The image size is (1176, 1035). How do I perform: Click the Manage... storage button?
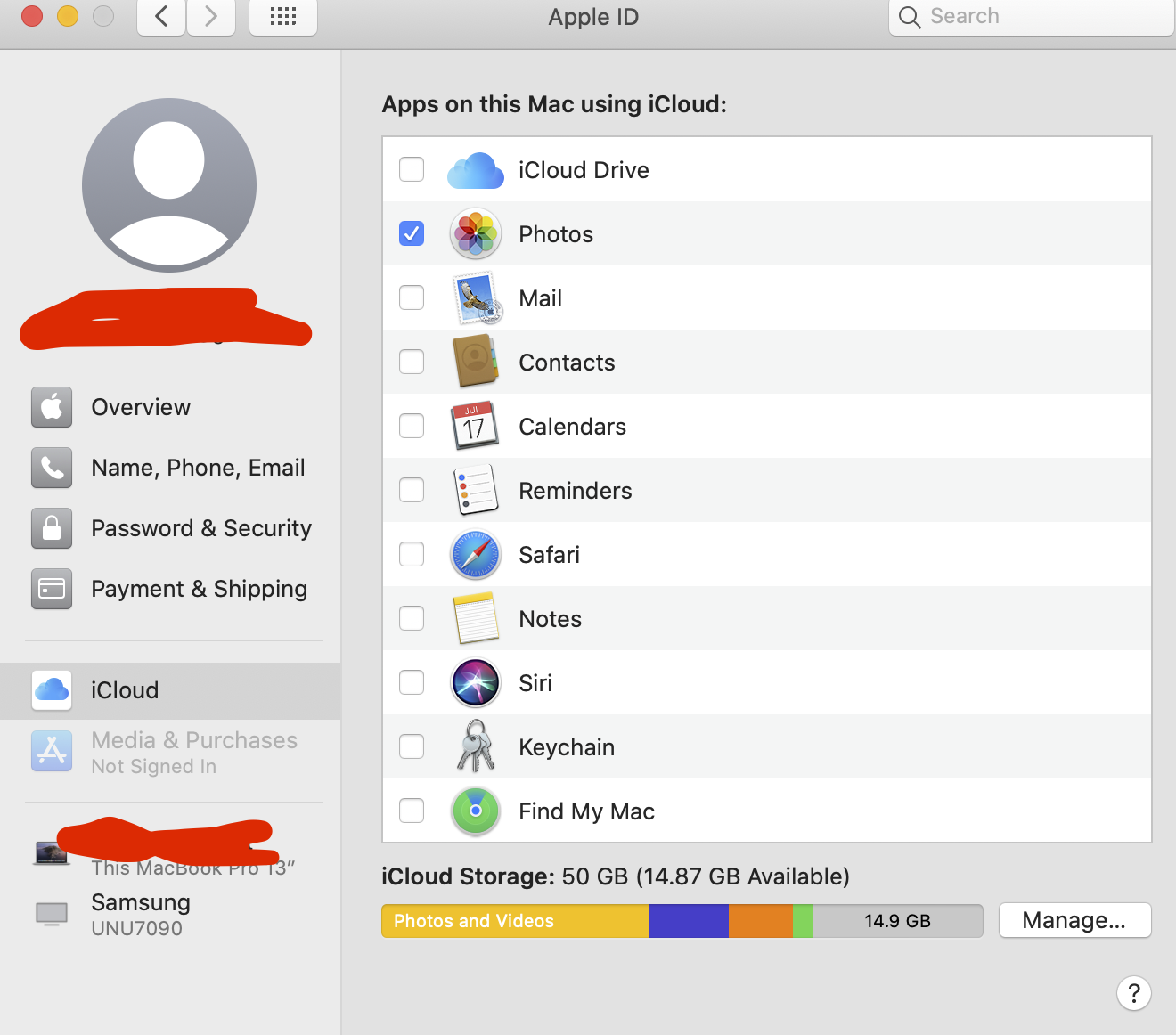pos(1074,920)
